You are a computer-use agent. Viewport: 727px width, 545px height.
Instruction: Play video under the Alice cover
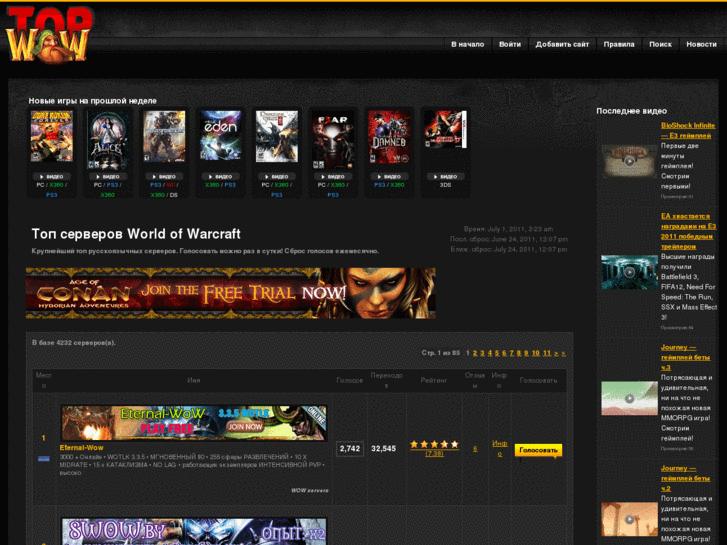tap(108, 176)
